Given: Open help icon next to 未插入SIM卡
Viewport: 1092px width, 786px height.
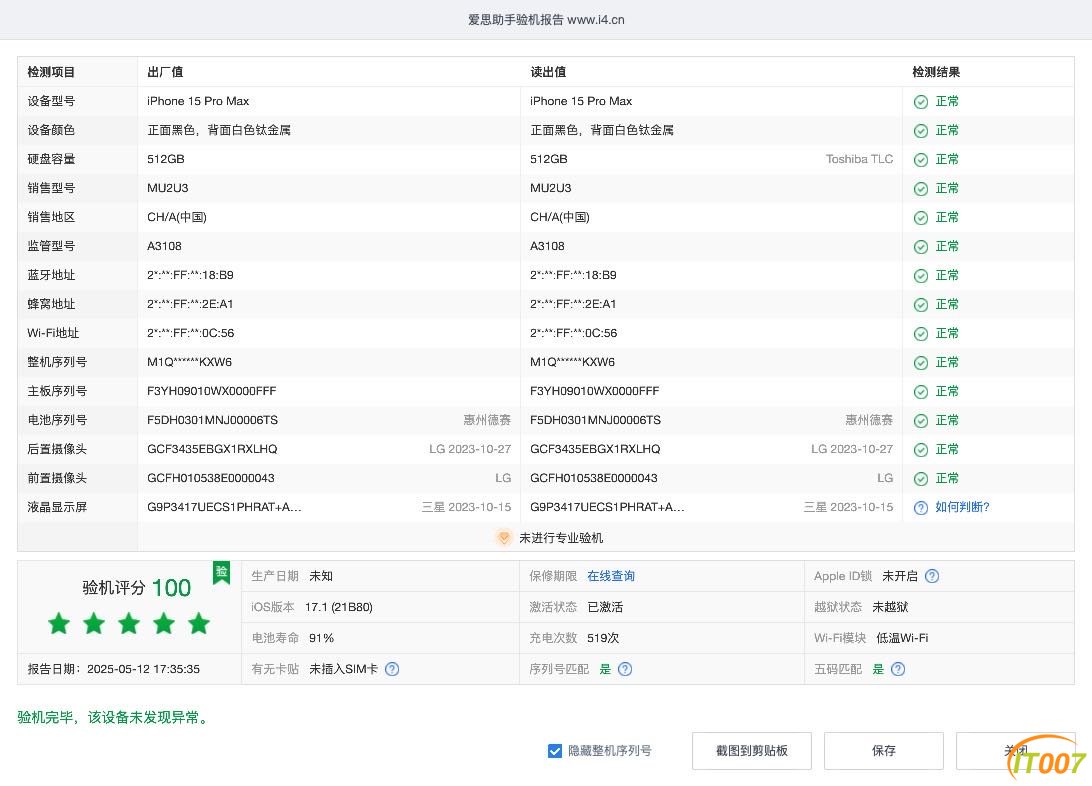Looking at the screenshot, I should pyautogui.click(x=392, y=669).
